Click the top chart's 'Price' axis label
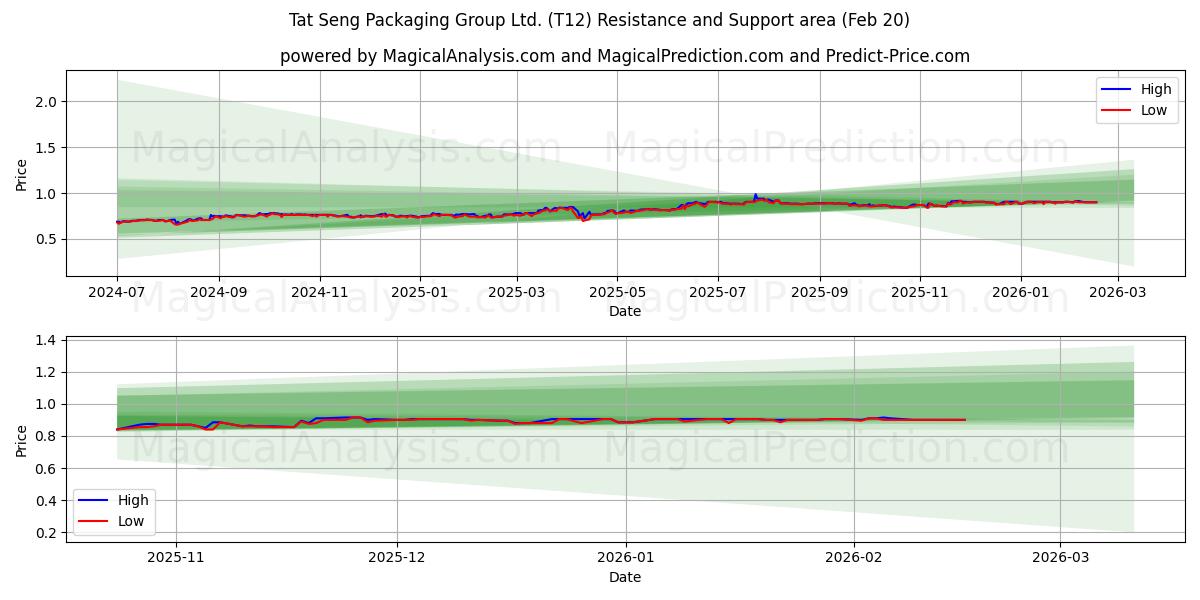 pos(22,173)
